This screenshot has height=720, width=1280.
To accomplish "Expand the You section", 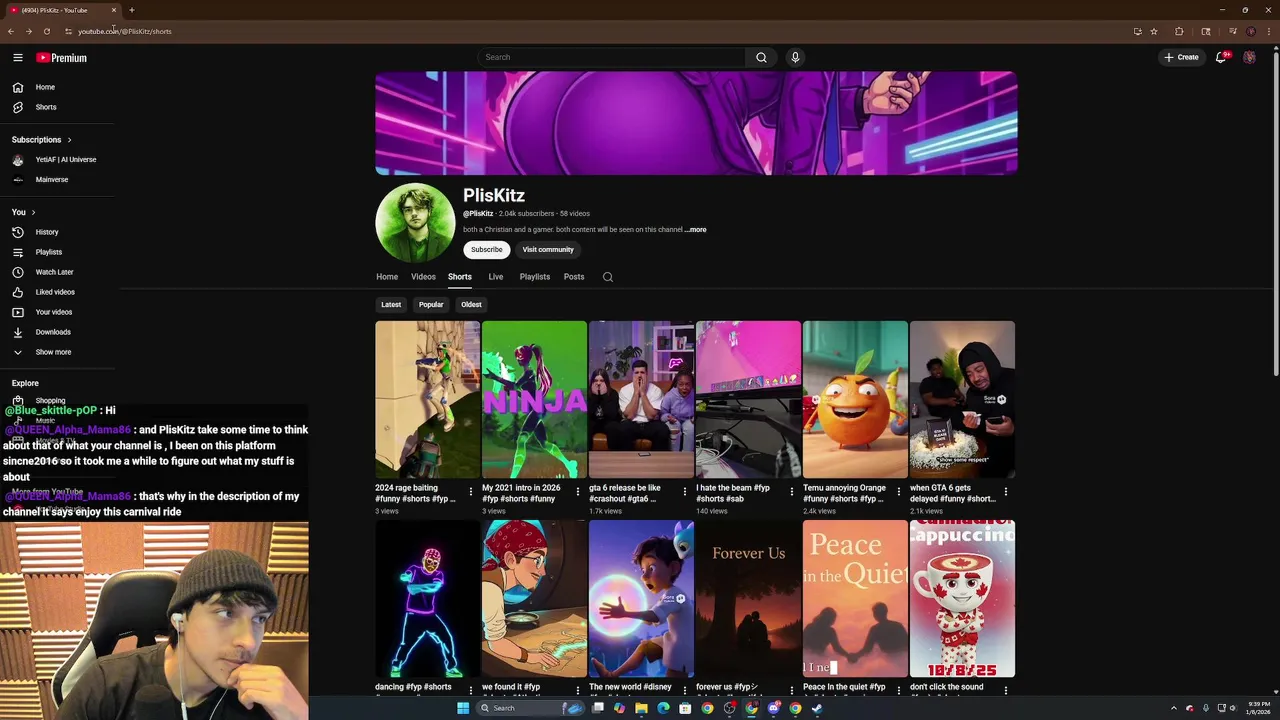I will [24, 212].
